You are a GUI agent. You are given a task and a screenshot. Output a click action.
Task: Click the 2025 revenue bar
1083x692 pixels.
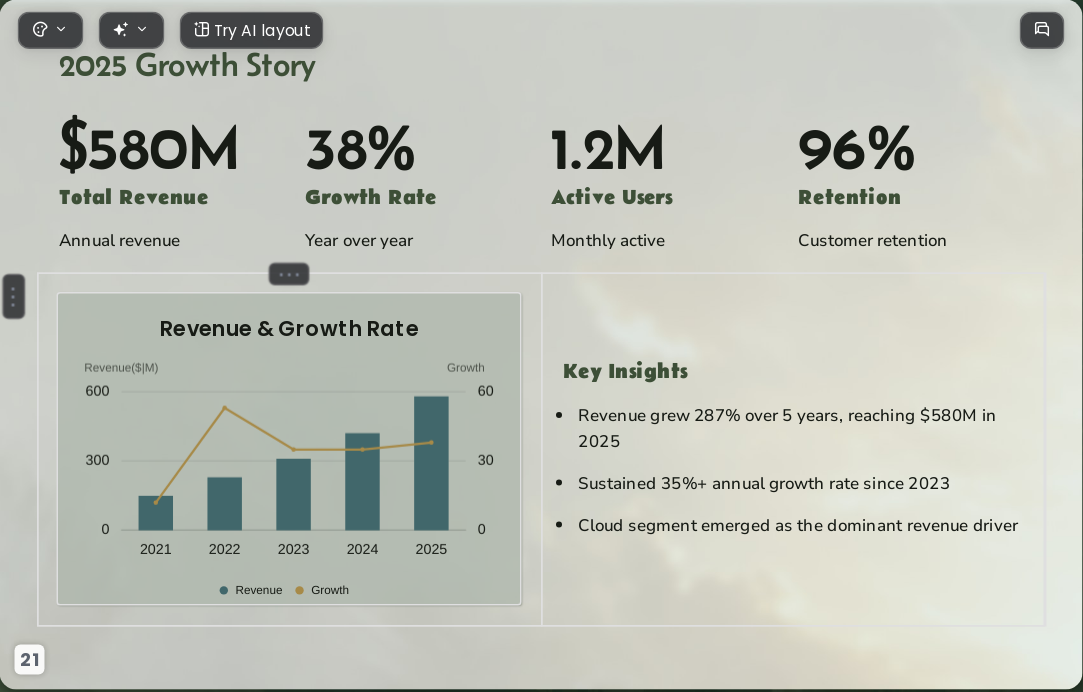click(431, 463)
